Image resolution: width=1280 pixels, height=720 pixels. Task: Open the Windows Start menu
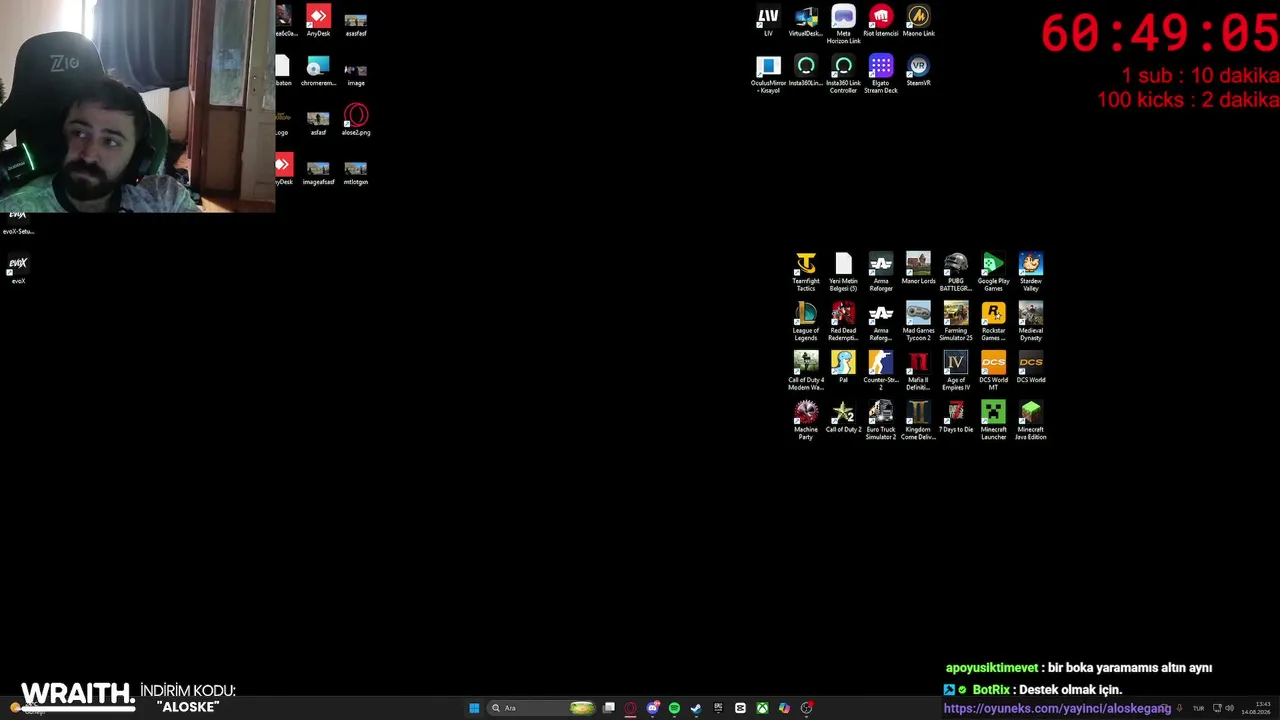coord(474,708)
